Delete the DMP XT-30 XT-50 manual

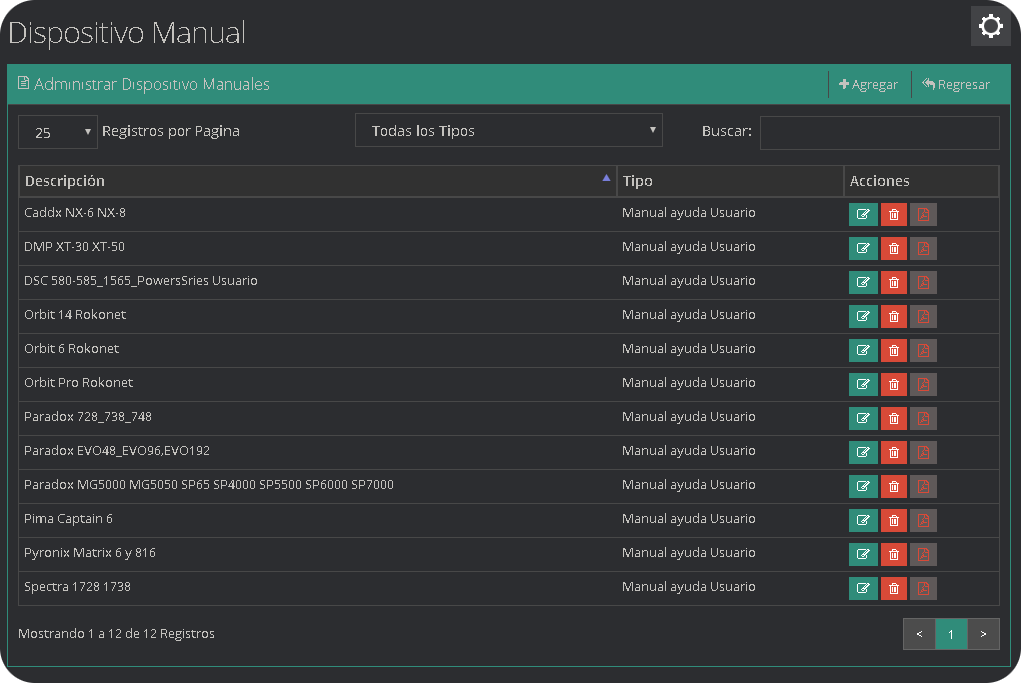coord(893,249)
